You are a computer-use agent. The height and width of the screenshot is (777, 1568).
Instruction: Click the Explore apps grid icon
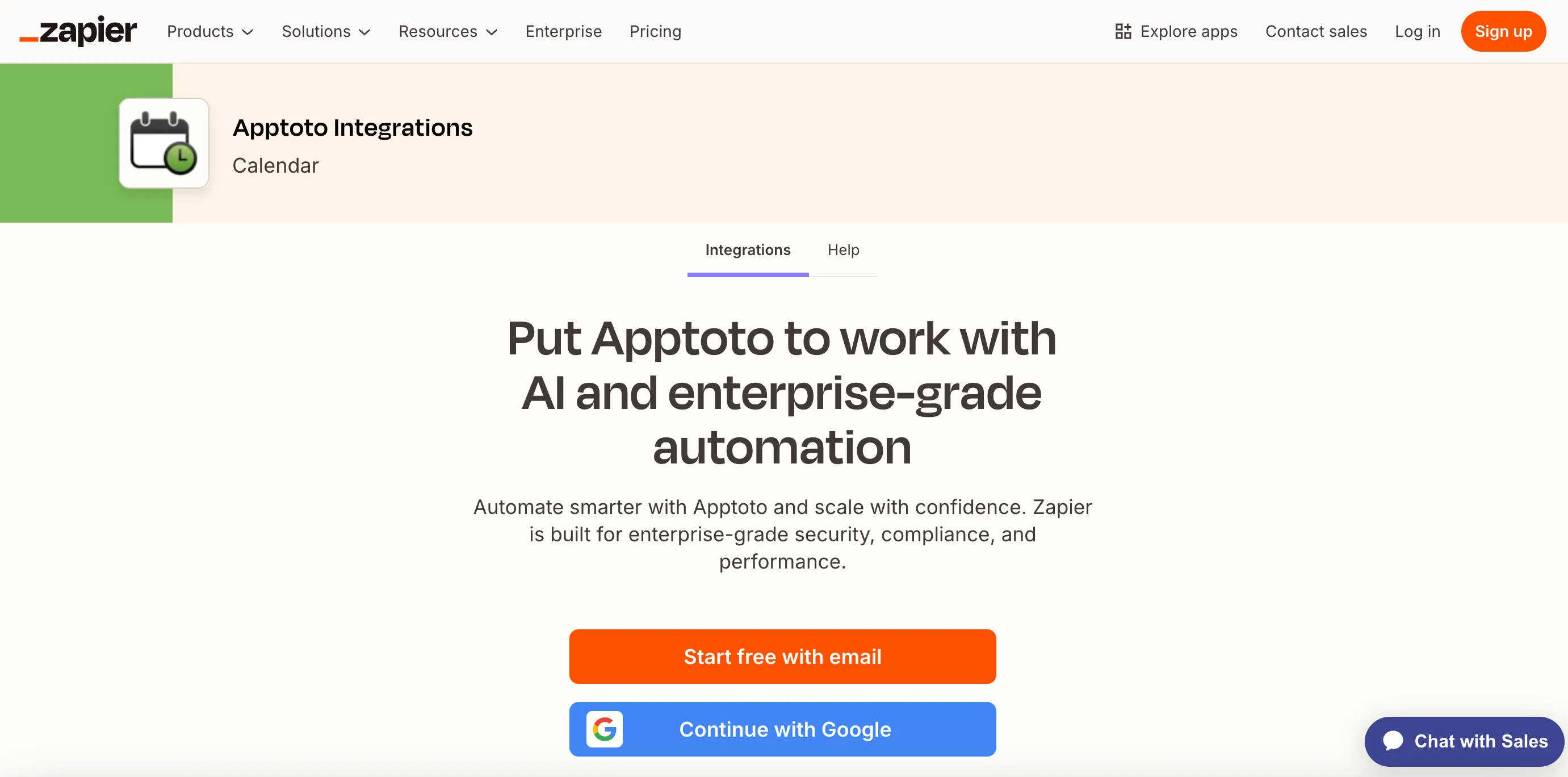[1123, 31]
